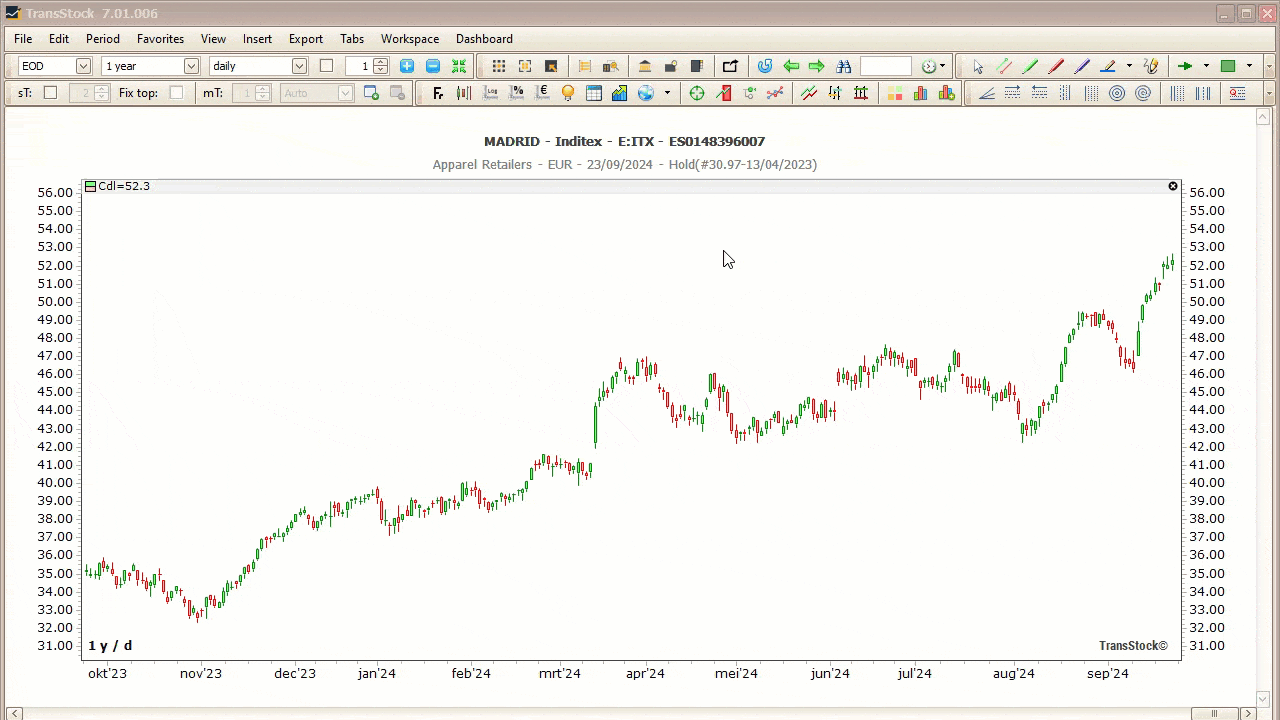Open the Workspace menu
Viewport: 1280px width, 720px height.
click(409, 39)
